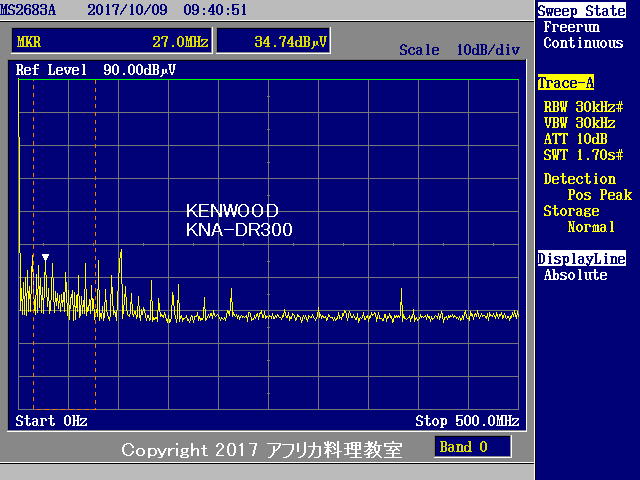Click the Stop 500.0MHz frequency label

467,421
